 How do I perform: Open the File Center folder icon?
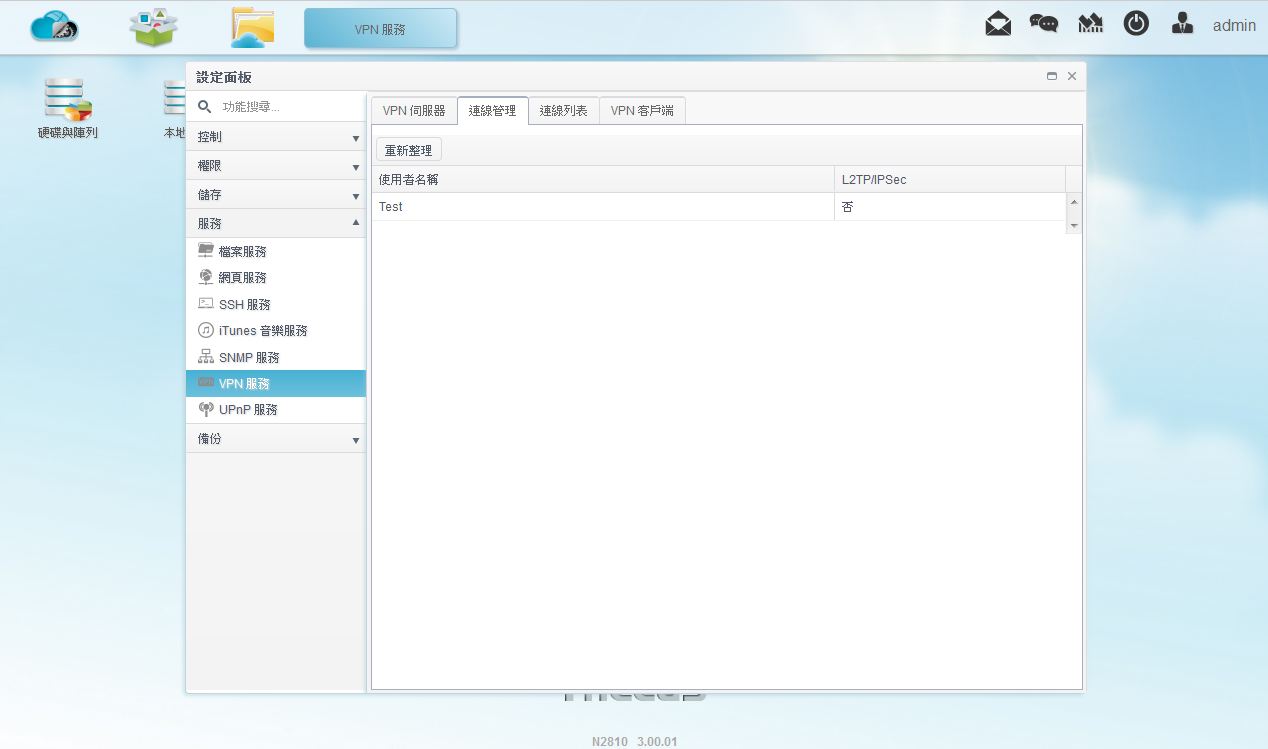(x=252, y=27)
